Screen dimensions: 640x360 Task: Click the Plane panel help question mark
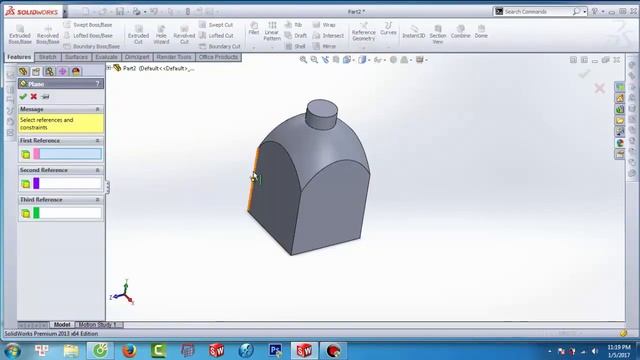coord(98,84)
